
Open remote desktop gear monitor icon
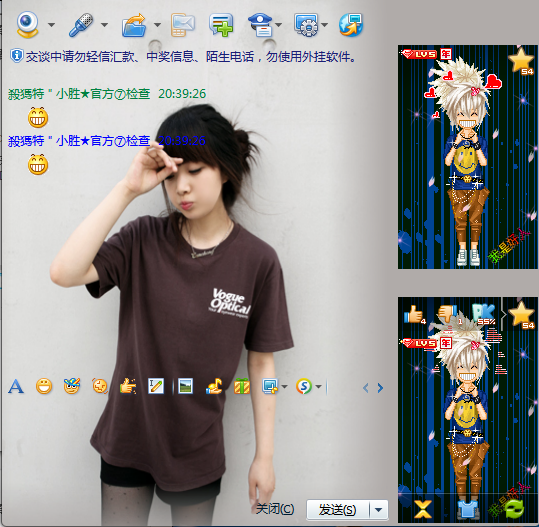306,24
